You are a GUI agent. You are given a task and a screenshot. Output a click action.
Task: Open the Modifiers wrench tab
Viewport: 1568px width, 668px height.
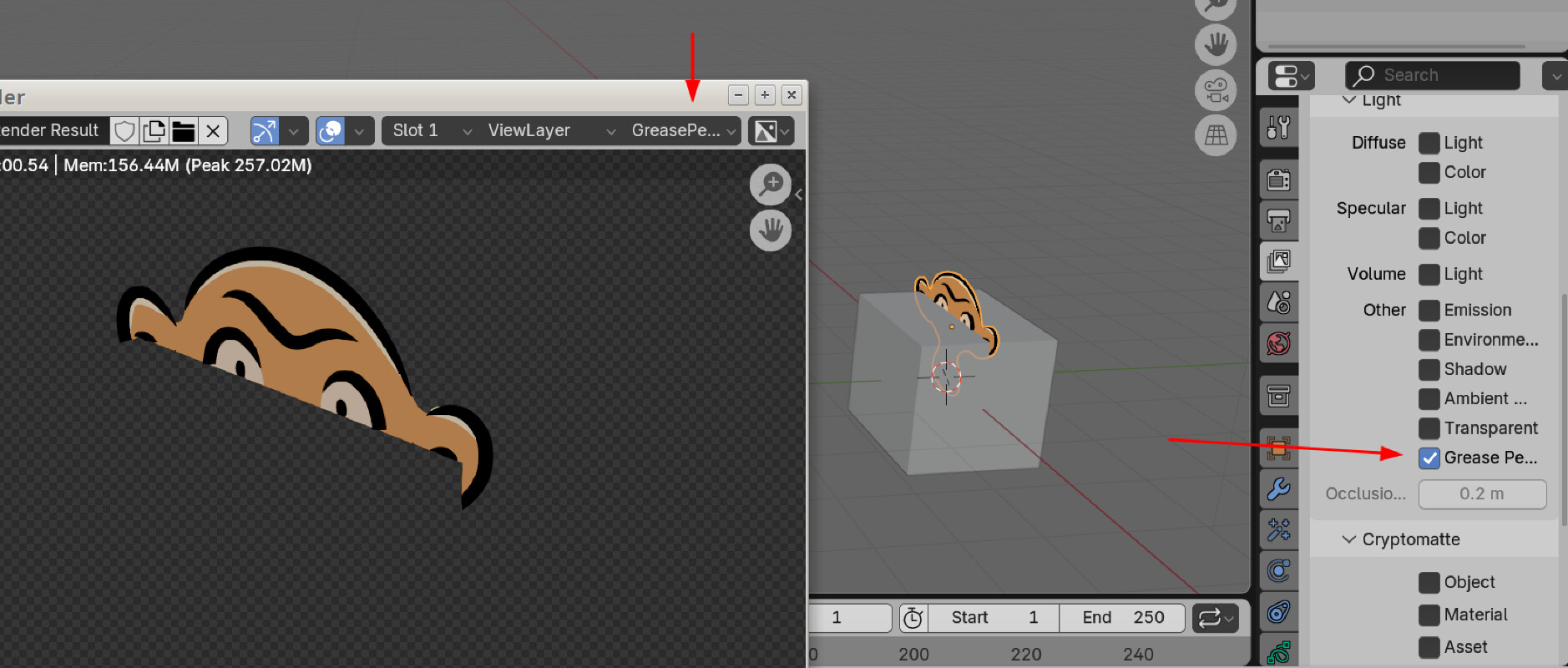coord(1279,489)
